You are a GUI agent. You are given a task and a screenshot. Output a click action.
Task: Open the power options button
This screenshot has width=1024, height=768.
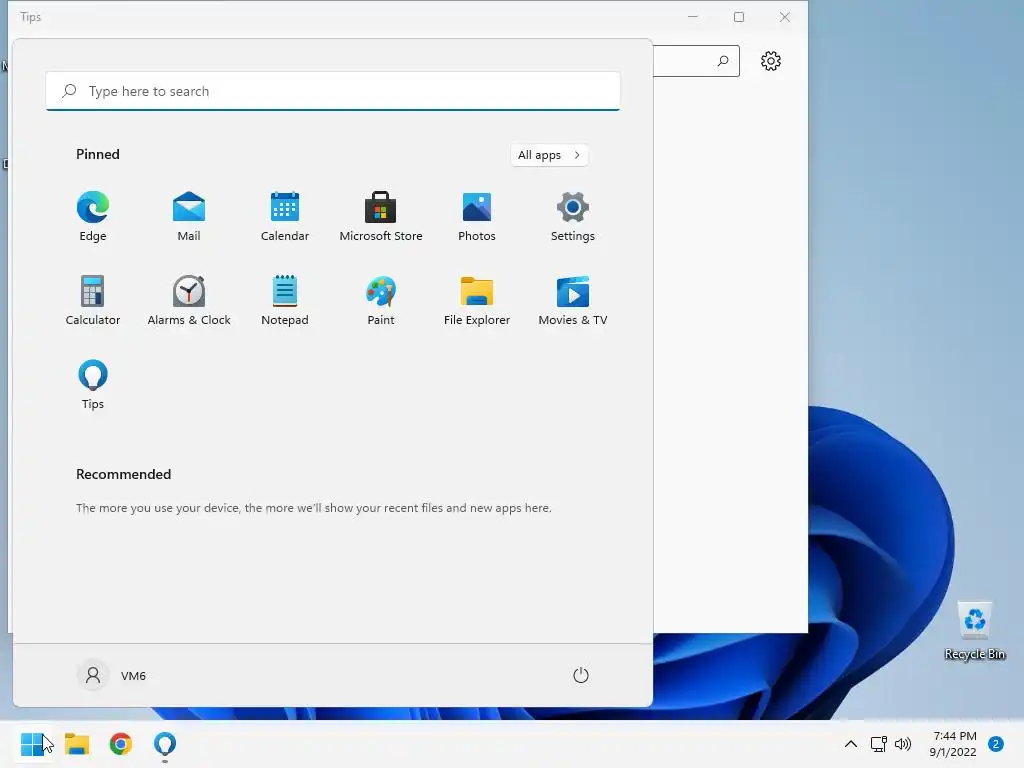click(581, 675)
